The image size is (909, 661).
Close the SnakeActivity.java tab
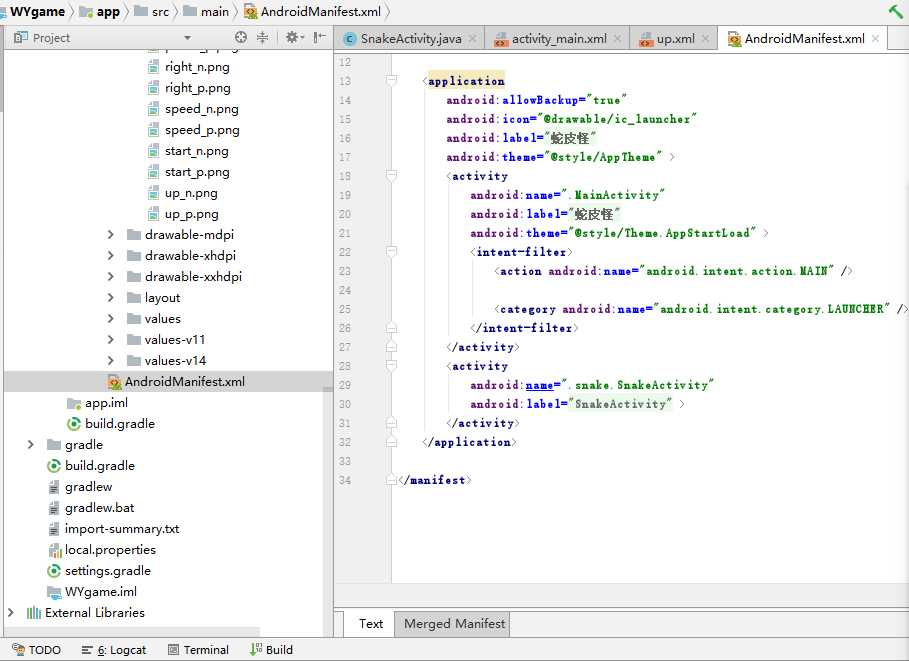472,39
